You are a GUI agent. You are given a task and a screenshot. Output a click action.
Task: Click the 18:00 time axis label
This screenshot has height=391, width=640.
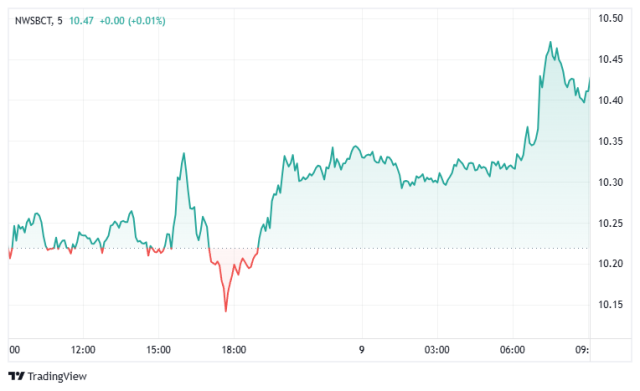[x=234, y=350]
